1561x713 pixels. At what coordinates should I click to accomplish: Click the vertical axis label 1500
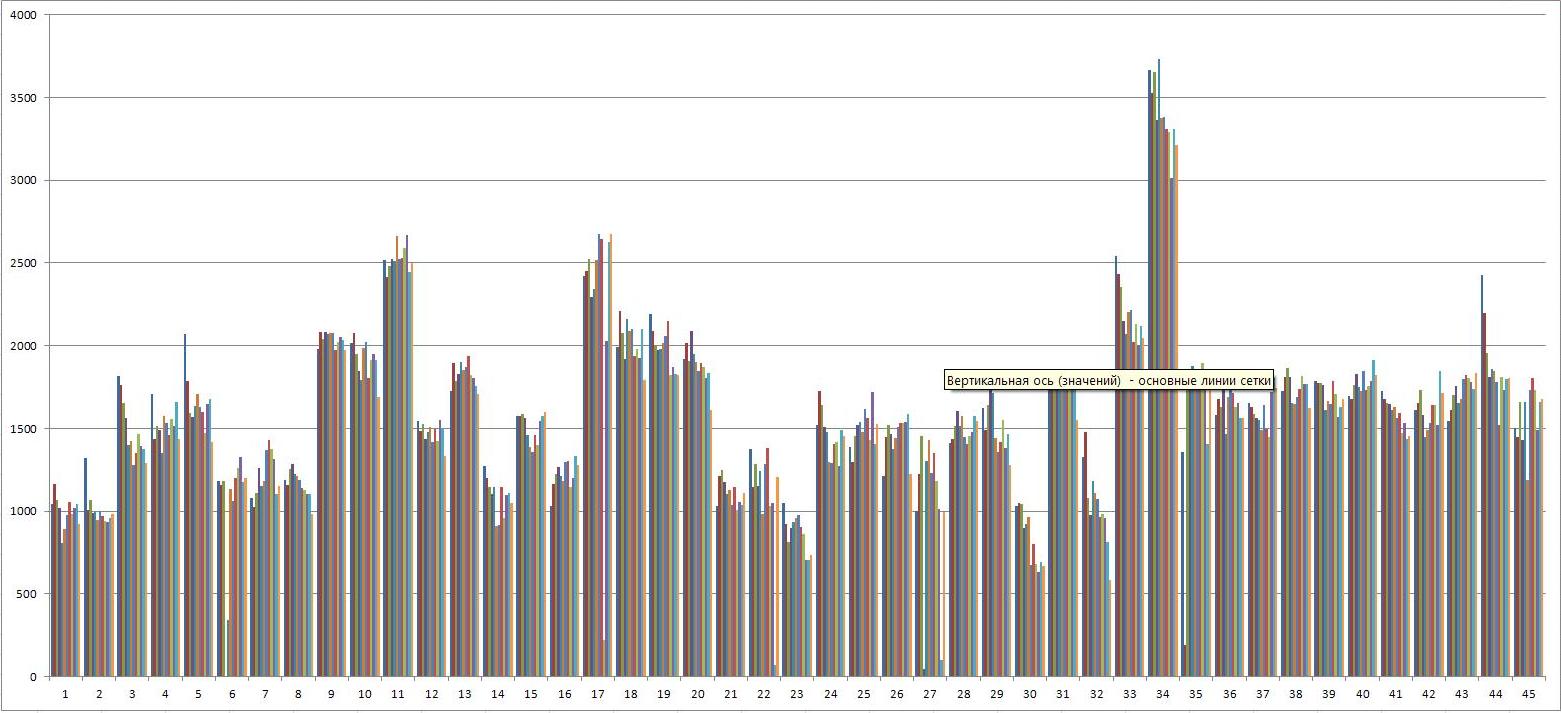[x=24, y=429]
